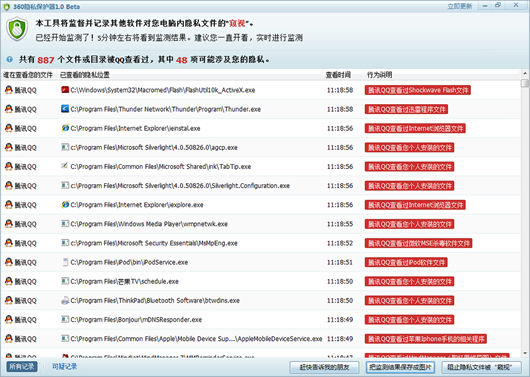Click red tag about iPod software files
This screenshot has width=530, height=377.
(x=406, y=262)
